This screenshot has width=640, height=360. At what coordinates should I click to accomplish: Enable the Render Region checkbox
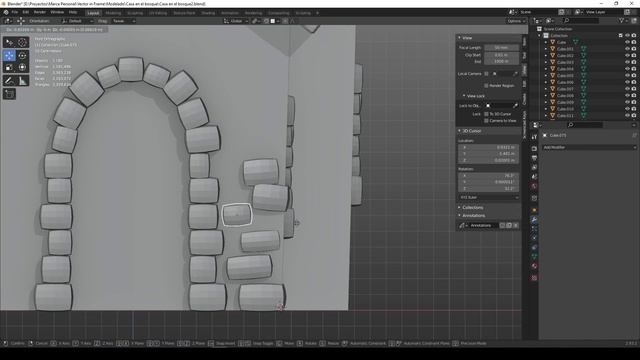pyautogui.click(x=486, y=86)
